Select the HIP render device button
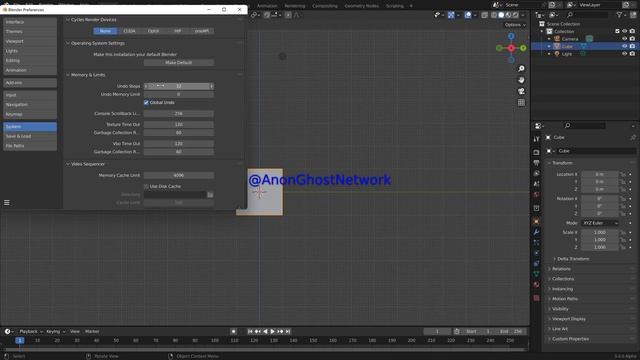The width and height of the screenshot is (640, 360). coord(178,31)
